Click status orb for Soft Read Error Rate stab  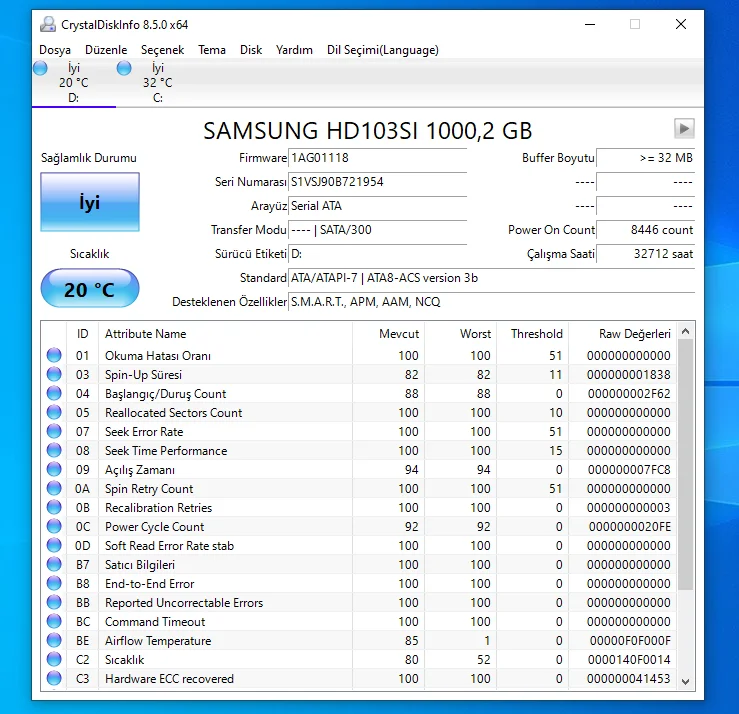[54, 545]
